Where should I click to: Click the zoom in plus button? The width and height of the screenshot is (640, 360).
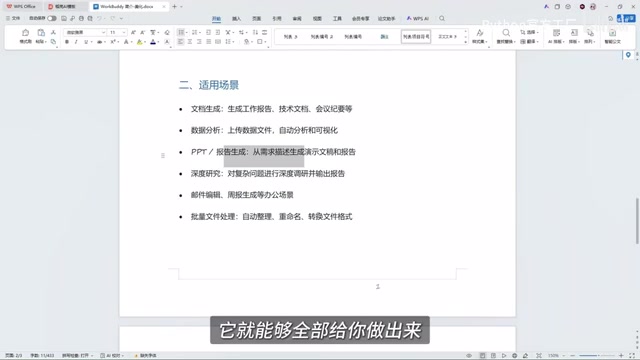click(621, 356)
